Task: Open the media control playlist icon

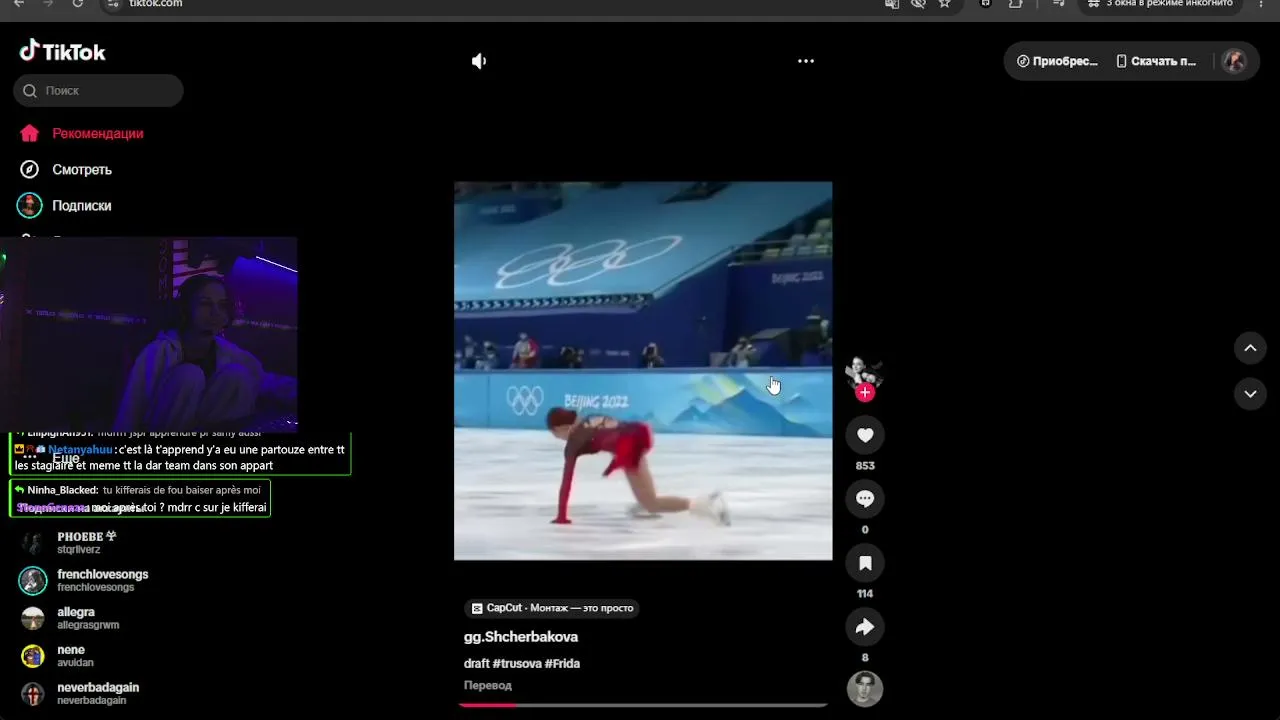Action: click(1059, 4)
